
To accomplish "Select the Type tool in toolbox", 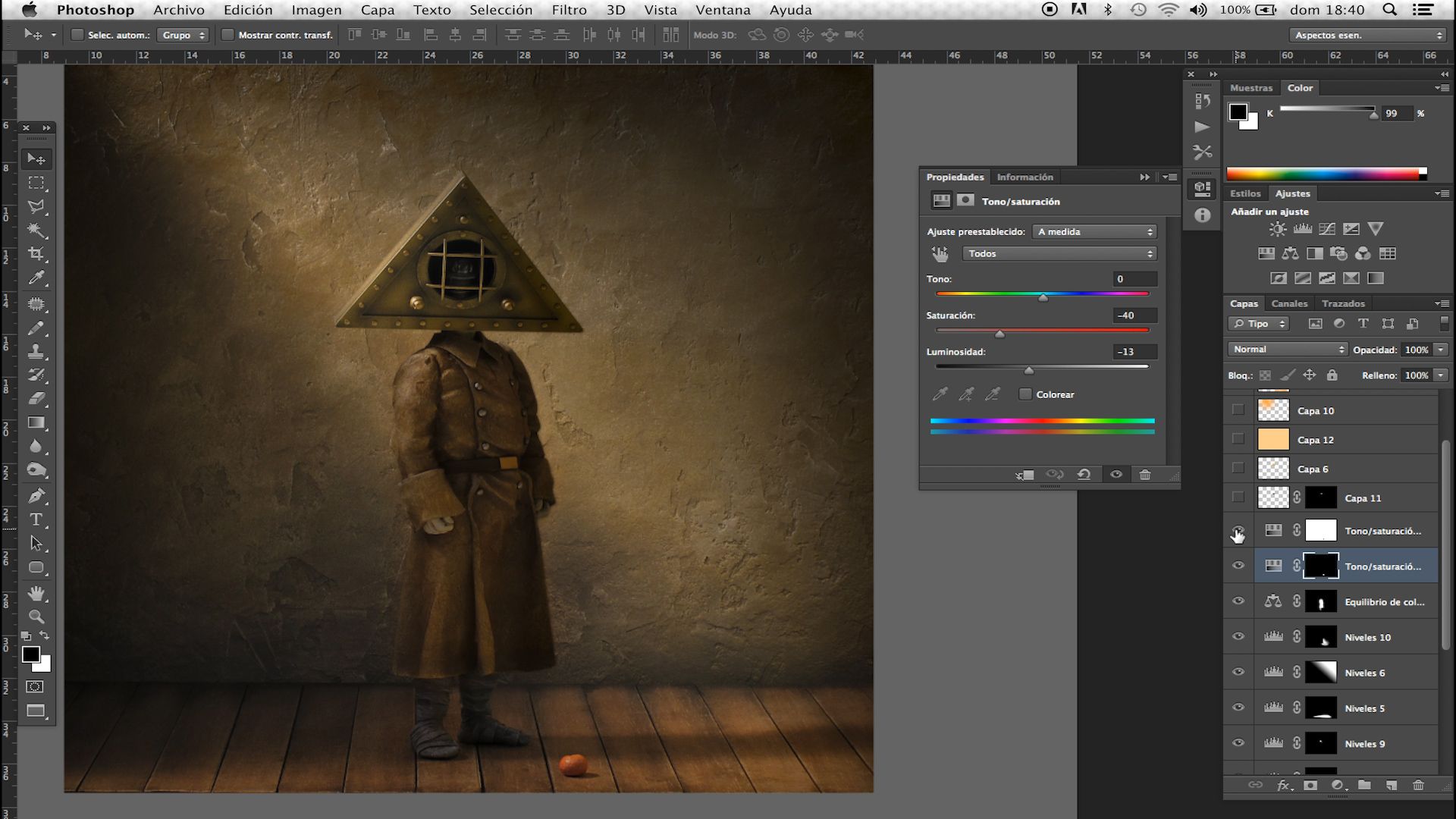I will click(x=36, y=519).
